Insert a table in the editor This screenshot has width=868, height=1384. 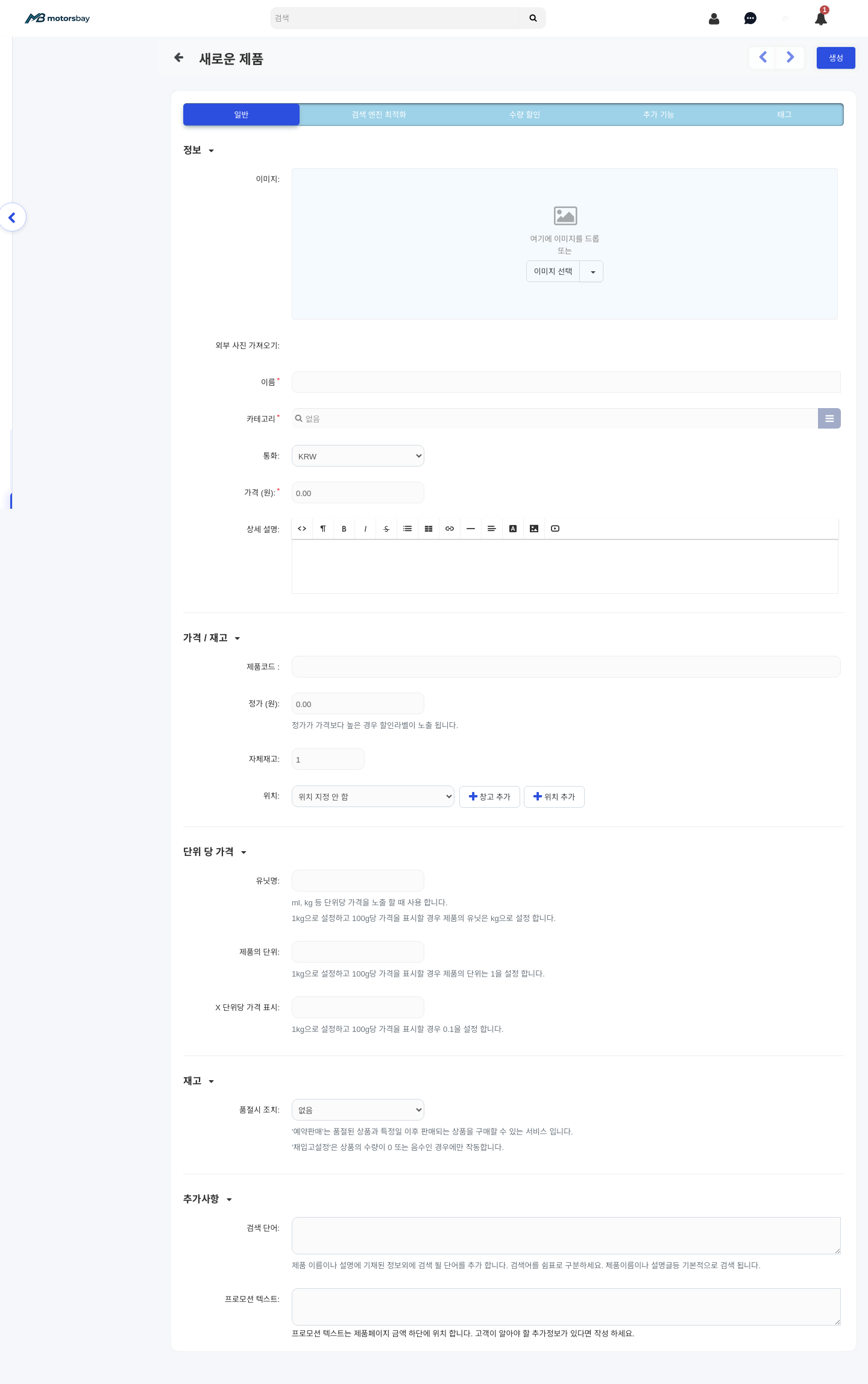point(429,529)
